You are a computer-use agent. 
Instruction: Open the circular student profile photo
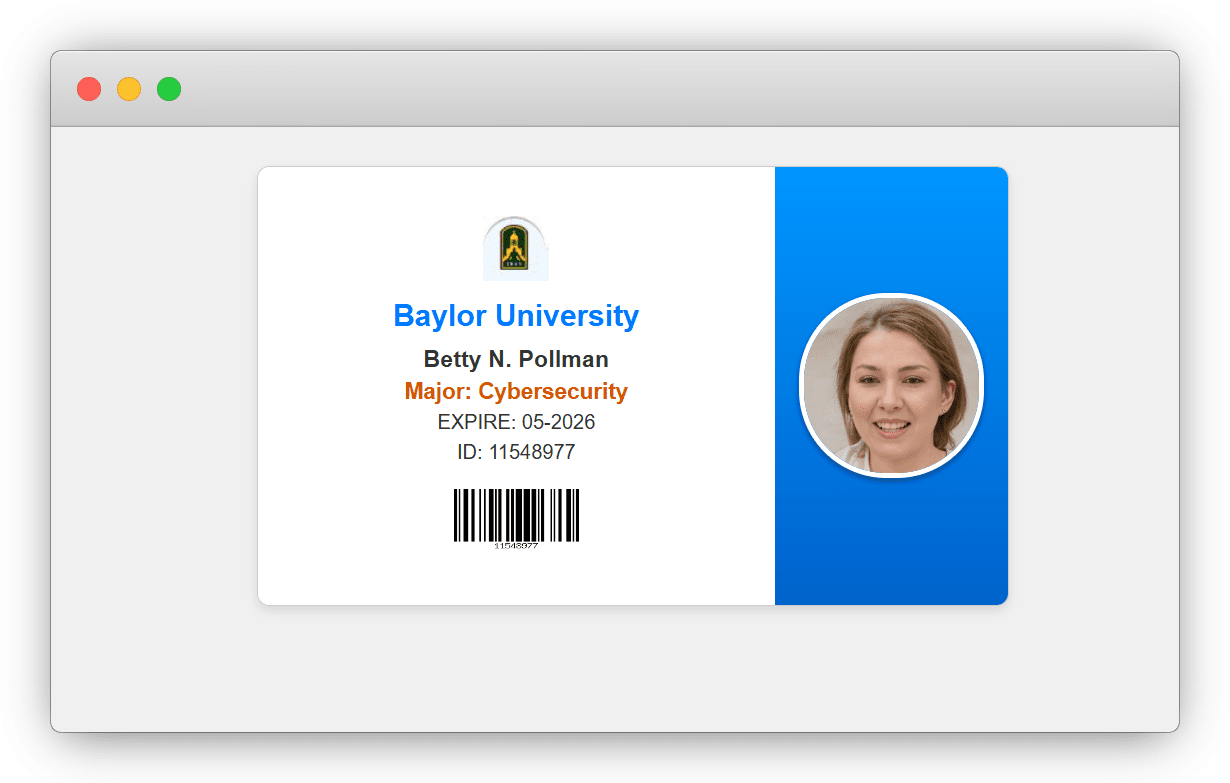click(891, 386)
